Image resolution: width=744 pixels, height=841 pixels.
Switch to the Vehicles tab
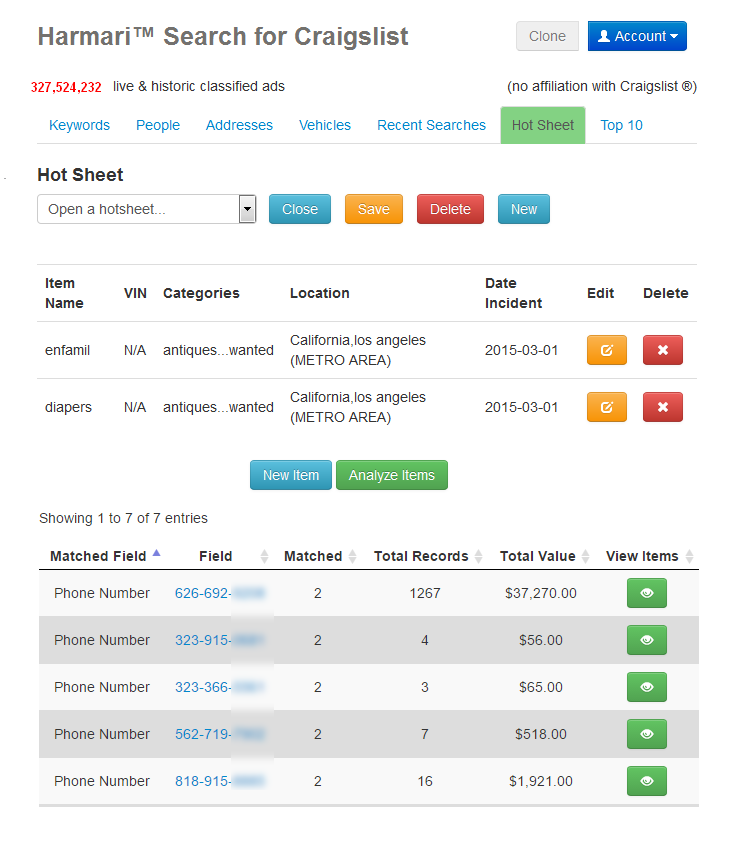click(x=325, y=126)
